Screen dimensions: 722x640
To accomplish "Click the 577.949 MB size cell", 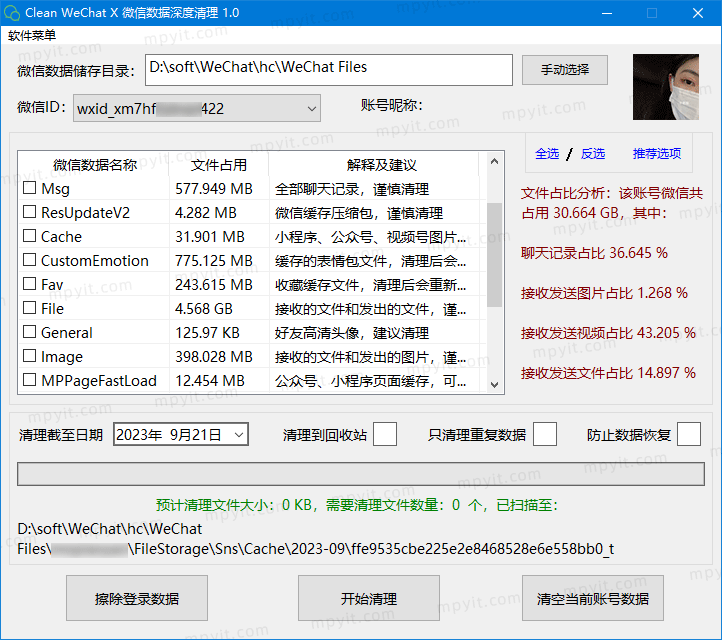I will pos(214,189).
